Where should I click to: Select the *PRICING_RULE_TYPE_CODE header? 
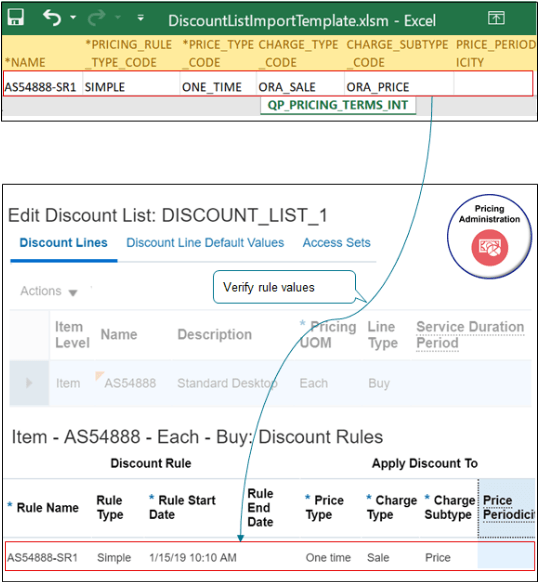[x=131, y=53]
